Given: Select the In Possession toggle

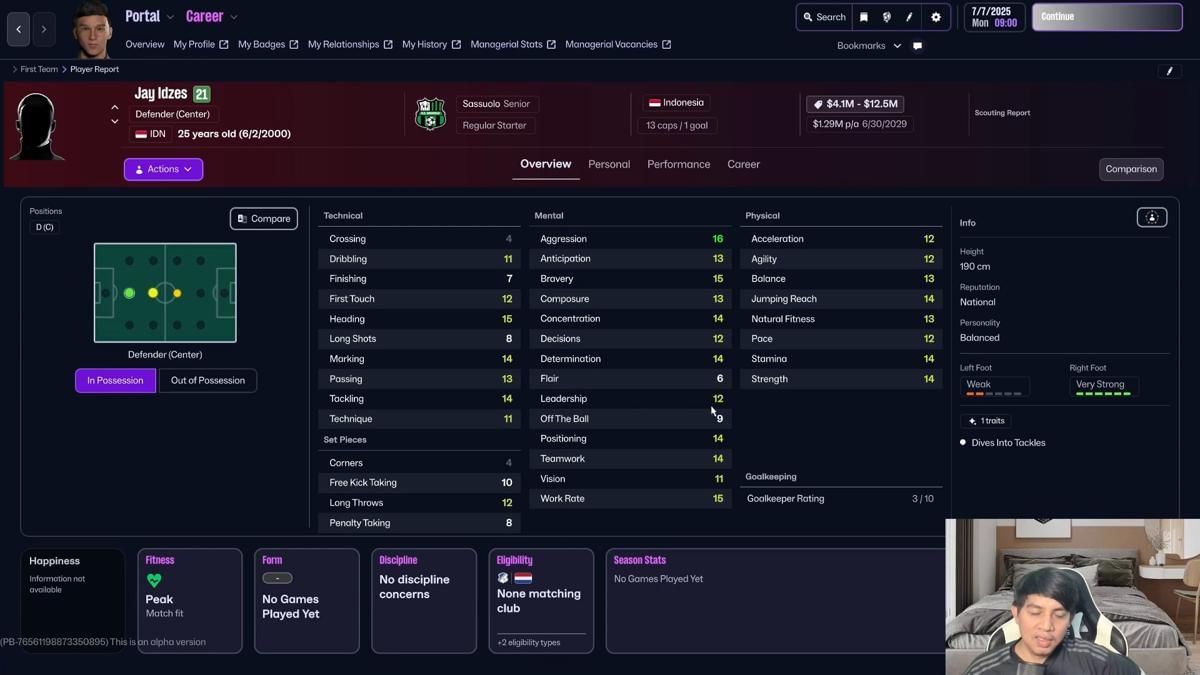Looking at the screenshot, I should coord(115,381).
